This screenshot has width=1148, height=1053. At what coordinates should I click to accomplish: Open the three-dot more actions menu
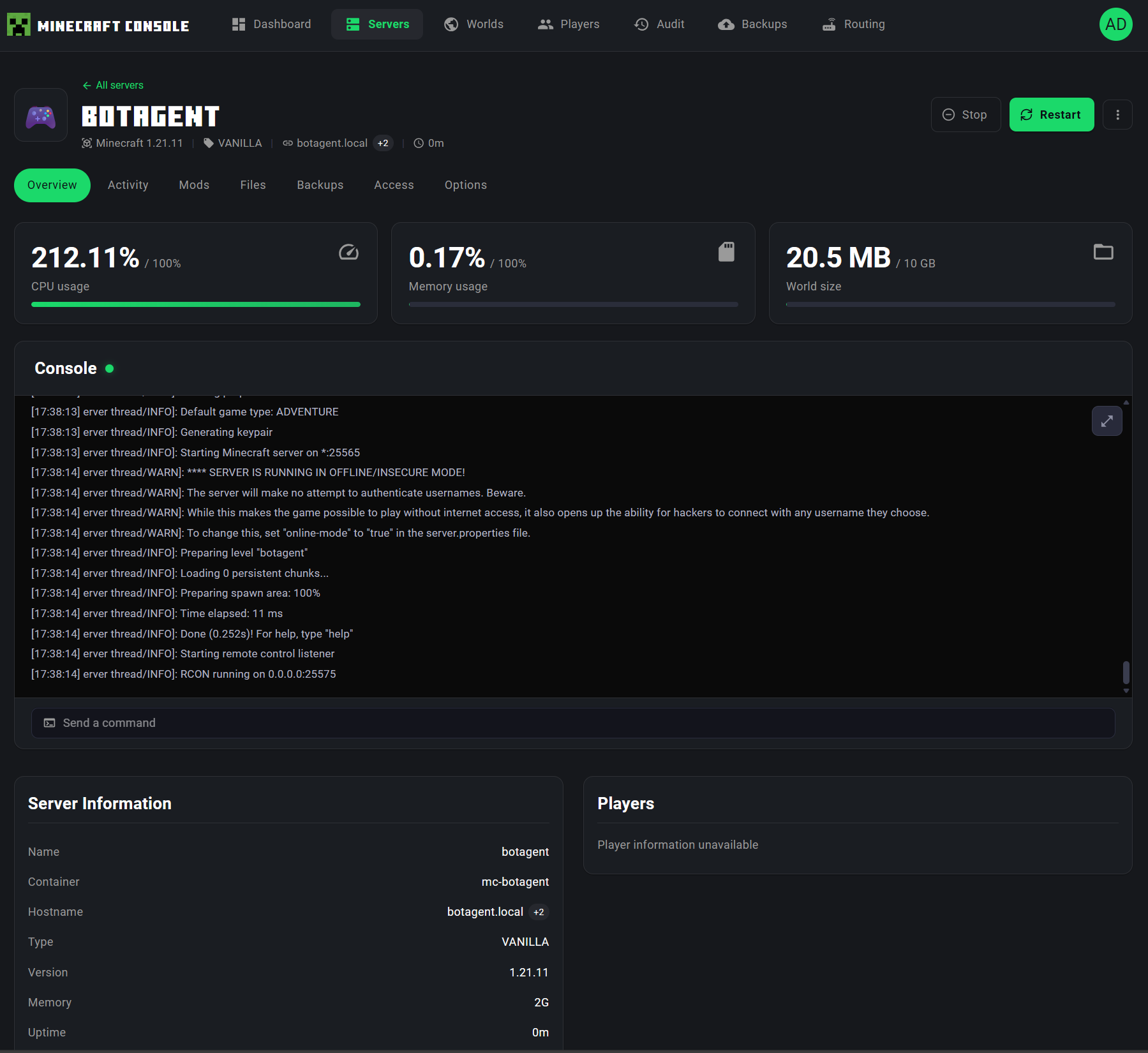tap(1117, 115)
